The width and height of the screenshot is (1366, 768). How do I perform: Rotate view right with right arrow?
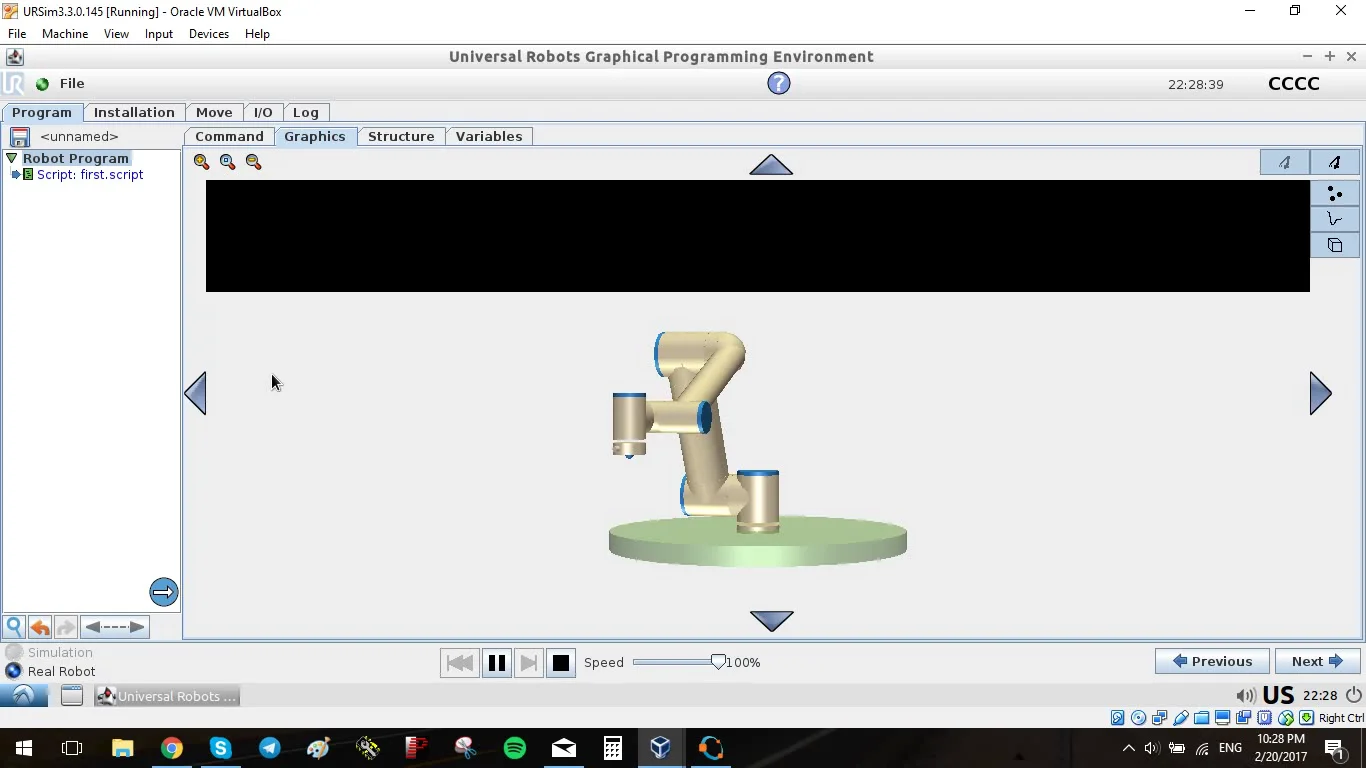click(1320, 393)
